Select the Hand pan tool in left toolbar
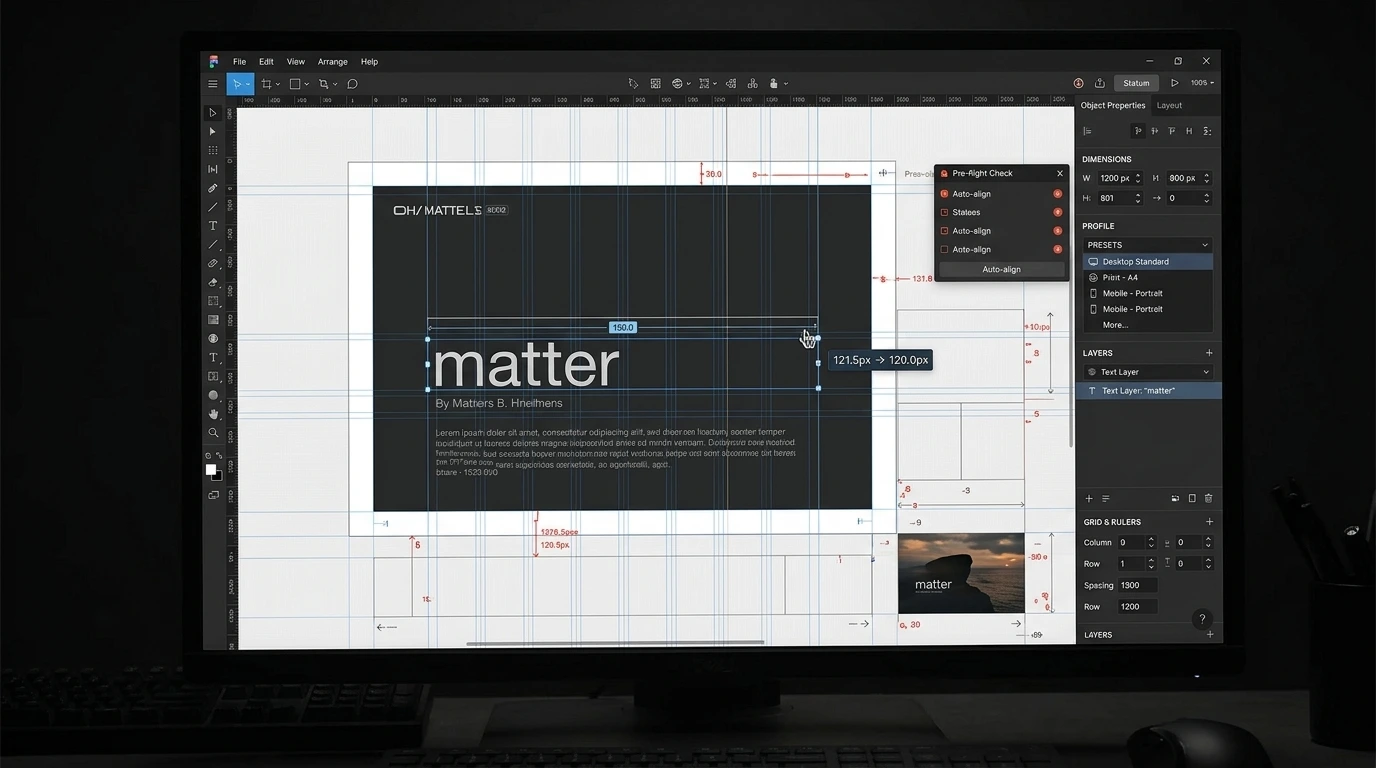Image resolution: width=1376 pixels, height=768 pixels. point(213,414)
